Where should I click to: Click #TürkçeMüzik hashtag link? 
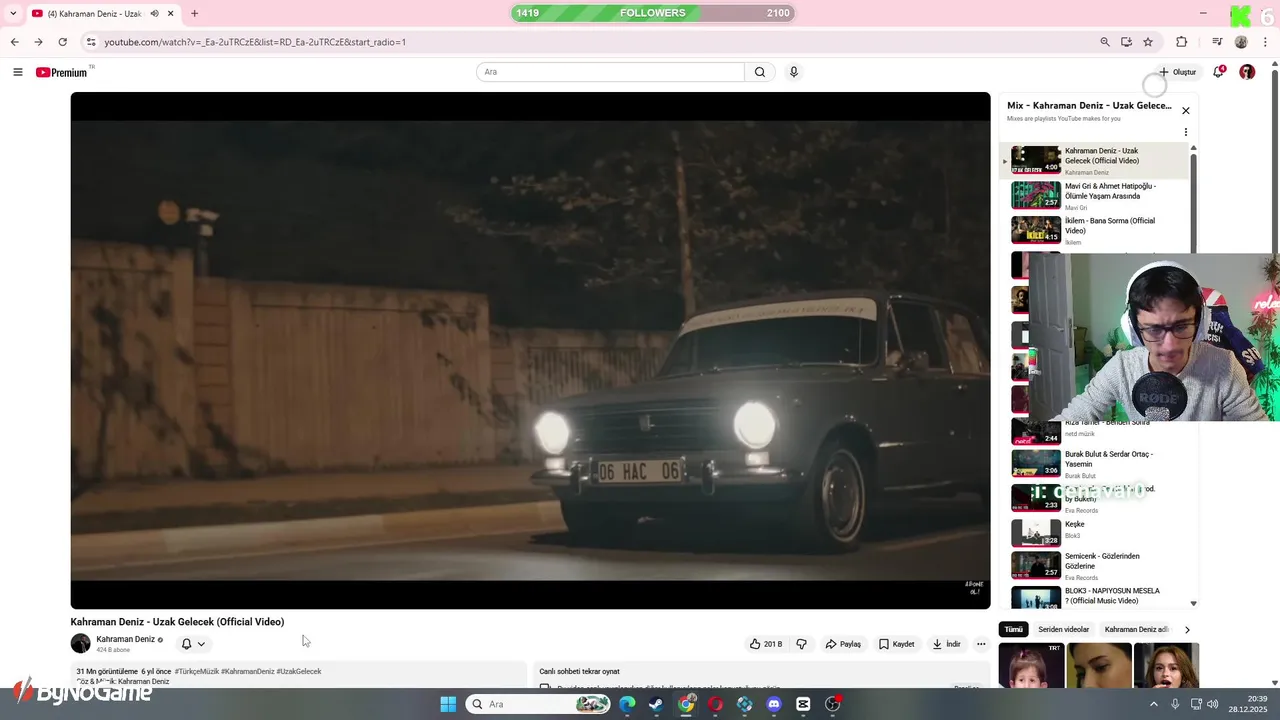[196, 672]
